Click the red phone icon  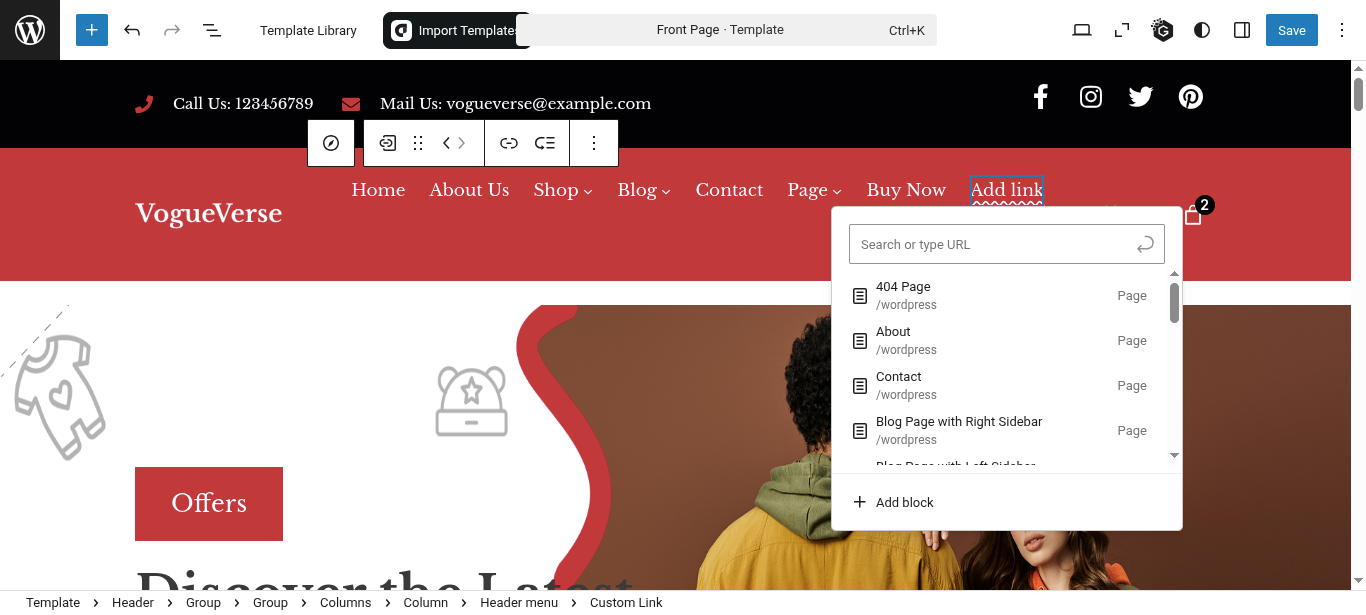pyautogui.click(x=144, y=104)
